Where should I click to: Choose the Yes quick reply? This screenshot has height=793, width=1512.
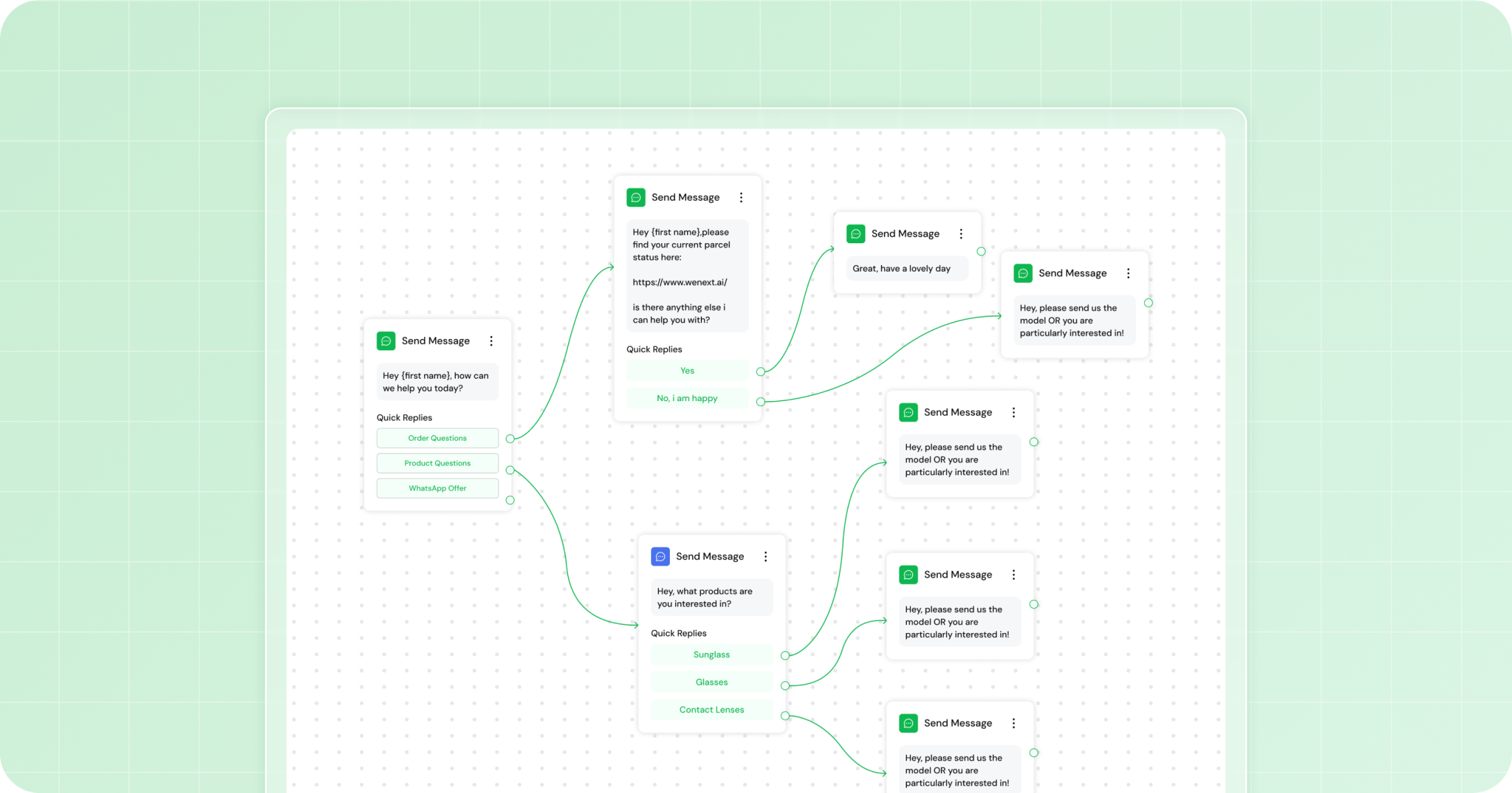pyautogui.click(x=687, y=371)
